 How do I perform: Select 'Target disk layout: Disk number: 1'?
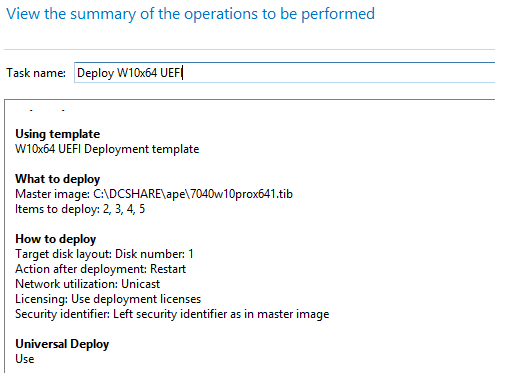click(x=104, y=254)
